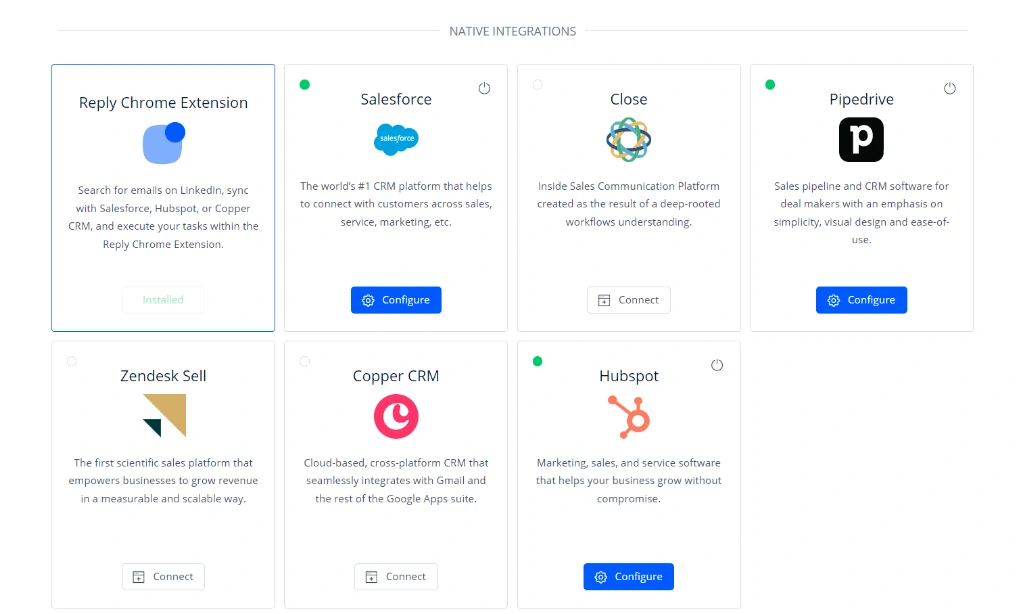Click the Zendesk Sell logo
This screenshot has width=1019, height=614.
tap(164, 415)
